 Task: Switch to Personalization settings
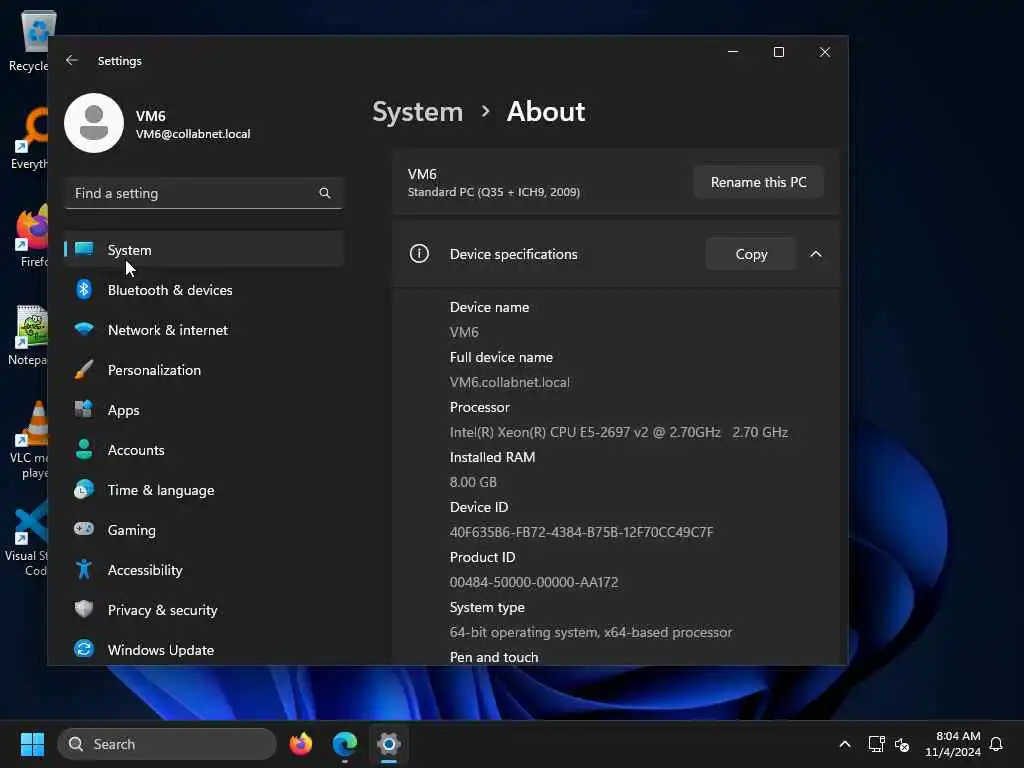pyautogui.click(x=204, y=370)
